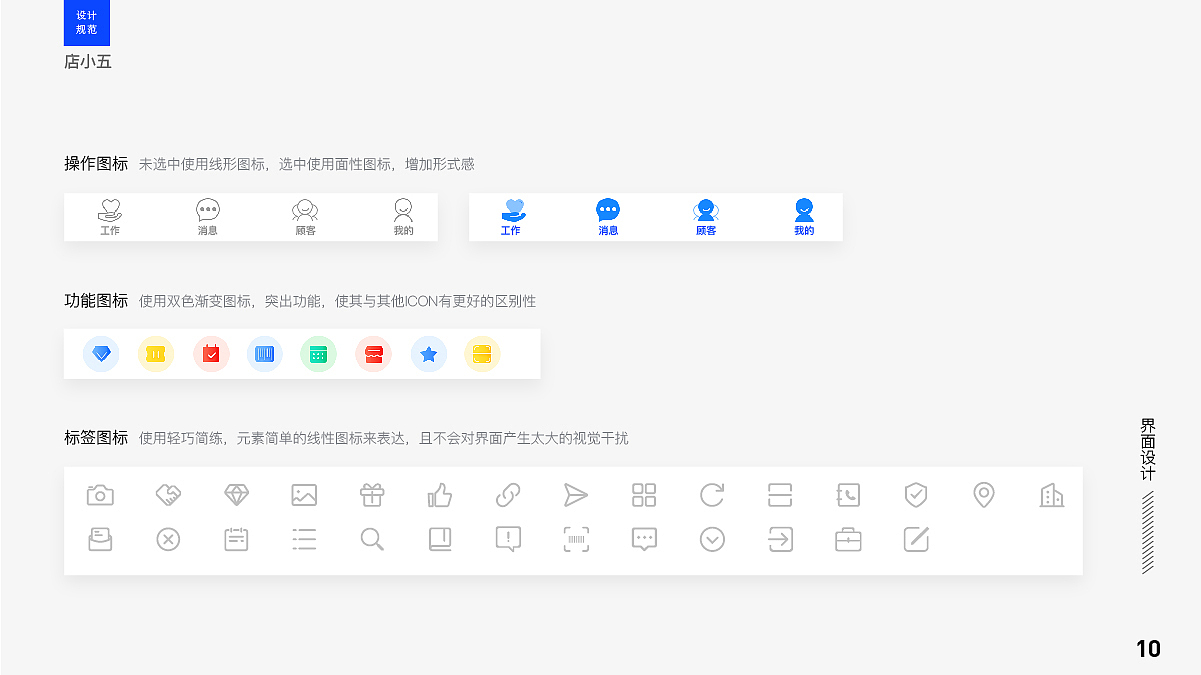The image size is (1201, 675).
Task: Open the unselected gray 工作 tab
Action: click(x=110, y=217)
